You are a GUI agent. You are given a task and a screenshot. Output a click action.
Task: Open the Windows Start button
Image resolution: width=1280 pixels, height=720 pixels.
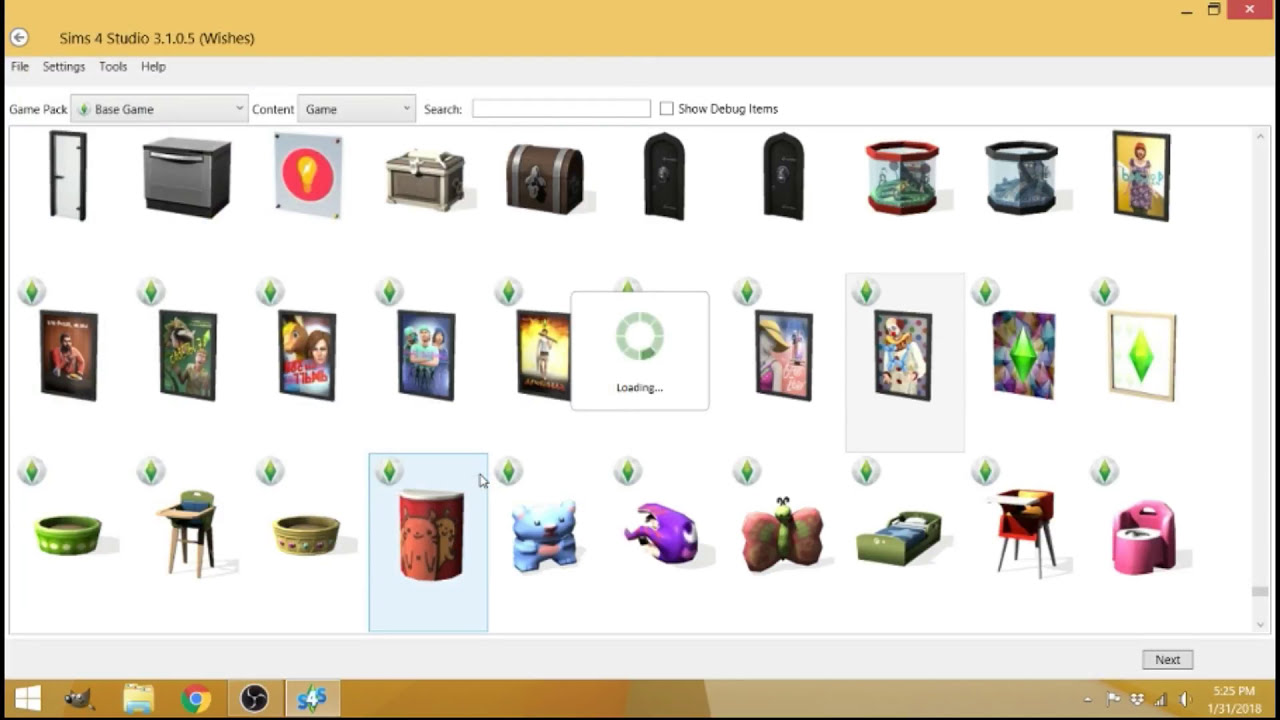[x=27, y=698]
